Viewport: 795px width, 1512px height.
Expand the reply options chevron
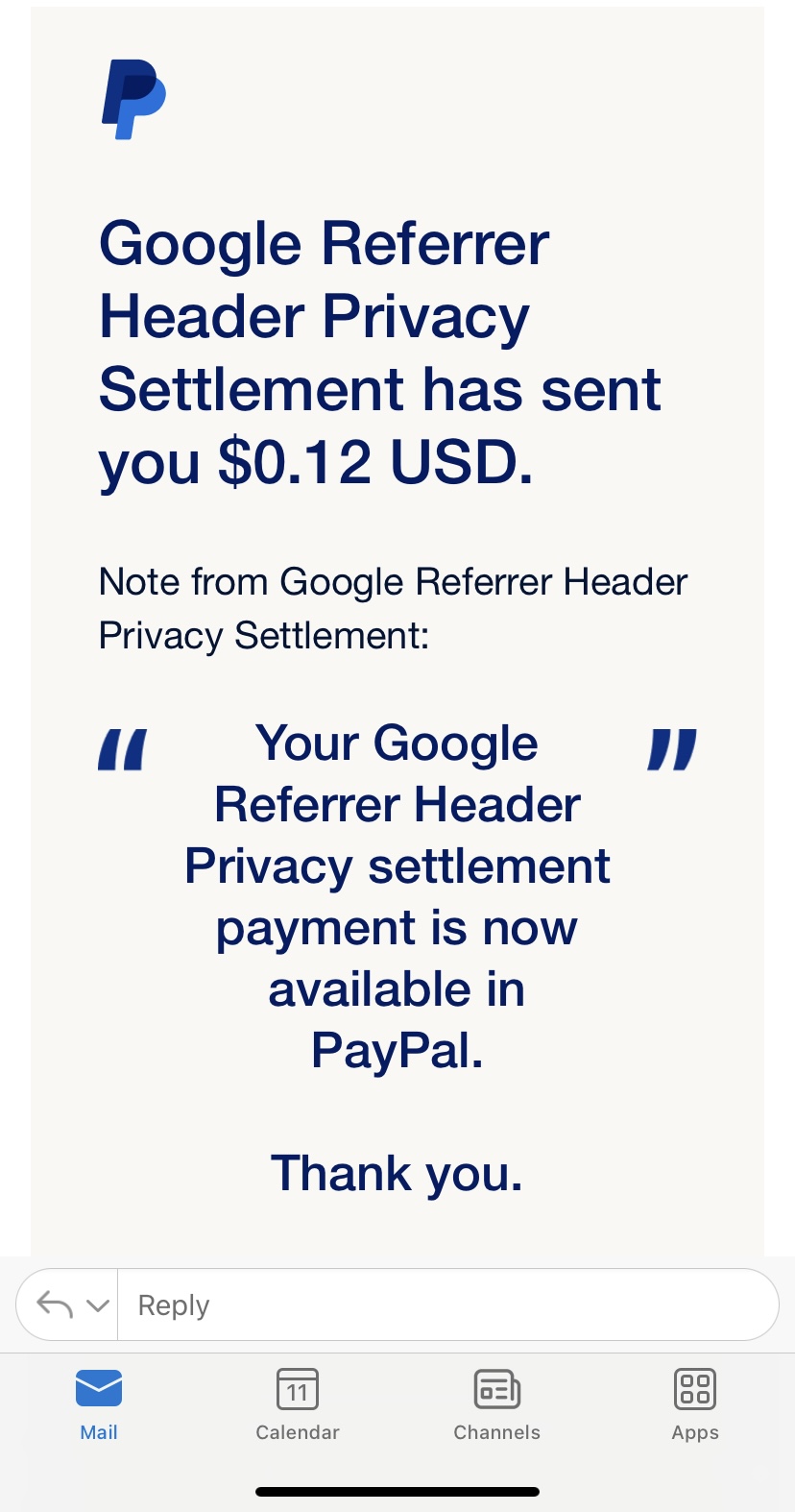pos(98,1305)
